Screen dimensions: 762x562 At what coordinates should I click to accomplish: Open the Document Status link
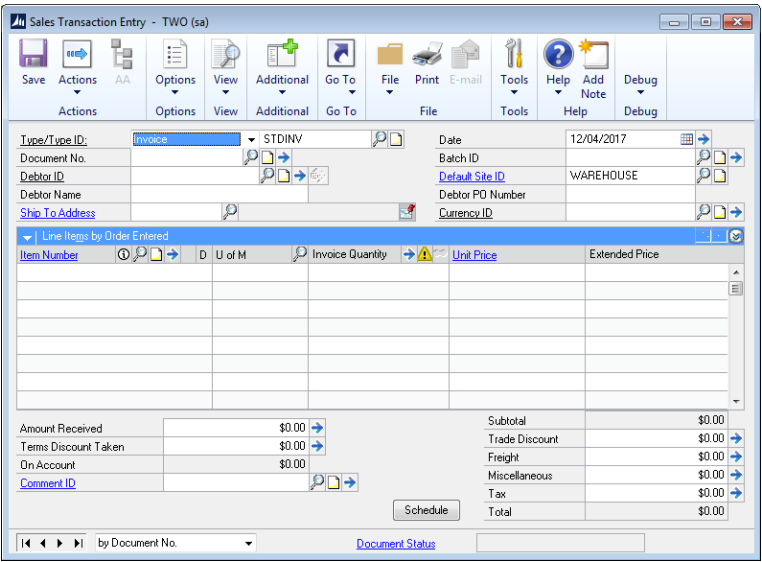[395, 544]
